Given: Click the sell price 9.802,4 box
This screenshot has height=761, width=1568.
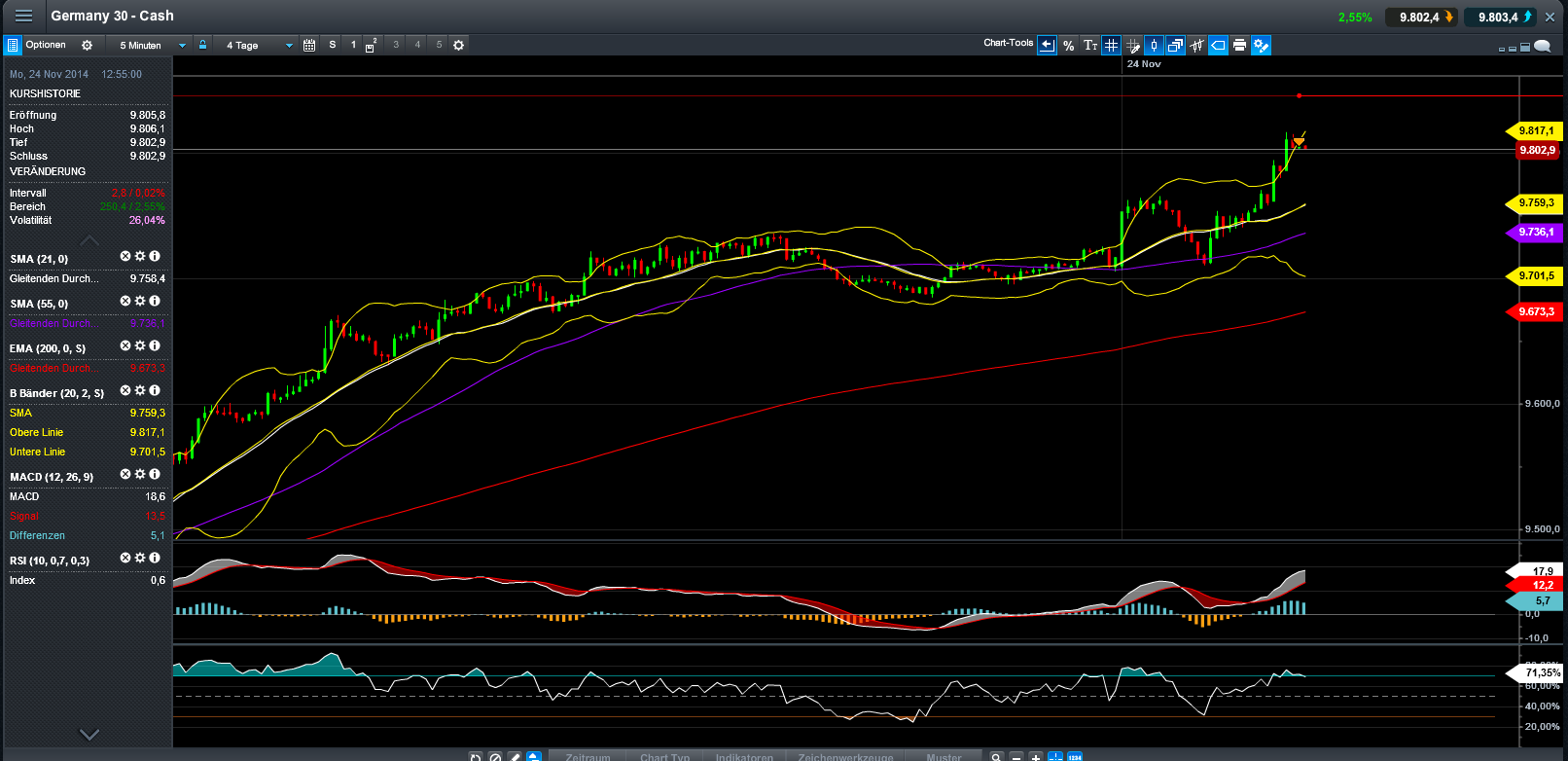Looking at the screenshot, I should click(x=1421, y=17).
